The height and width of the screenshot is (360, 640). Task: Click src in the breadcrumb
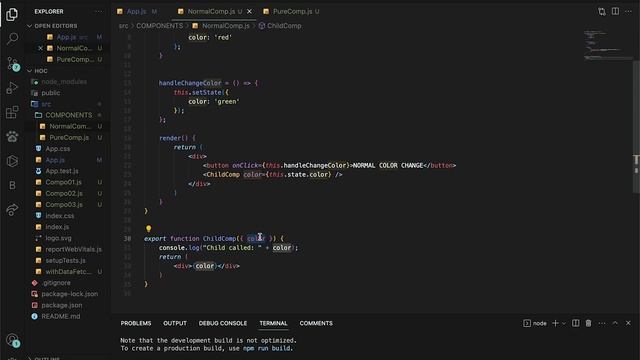tap(123, 26)
